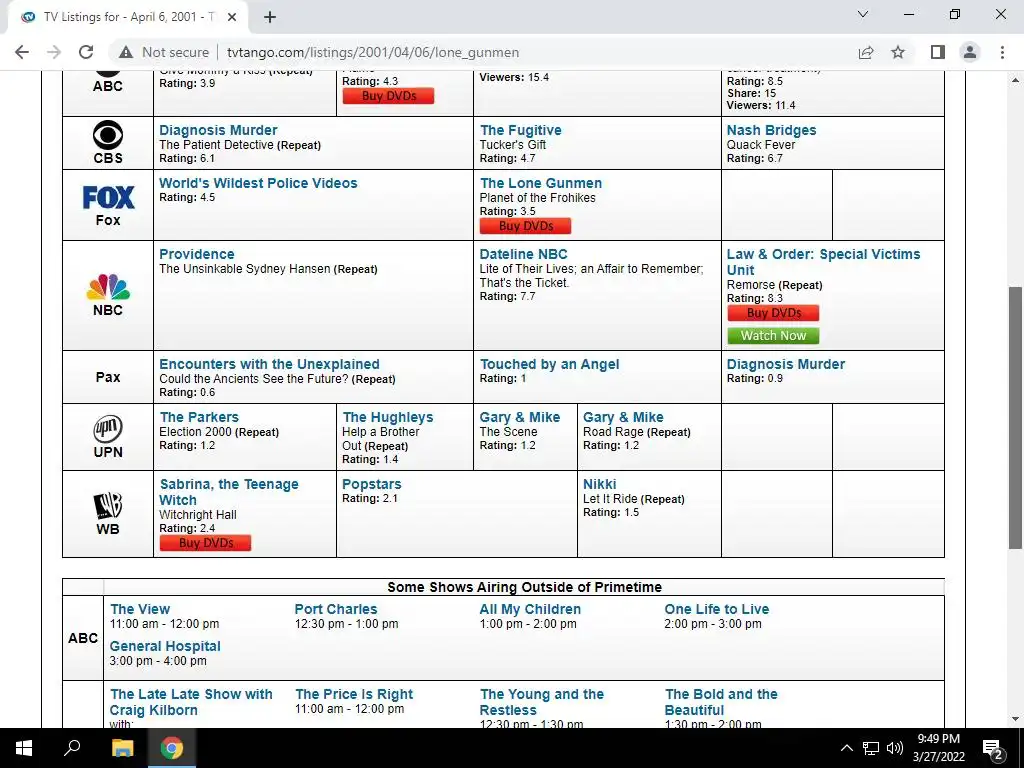This screenshot has height=768, width=1024.
Task: Open the browser side panel
Action: (x=938, y=52)
